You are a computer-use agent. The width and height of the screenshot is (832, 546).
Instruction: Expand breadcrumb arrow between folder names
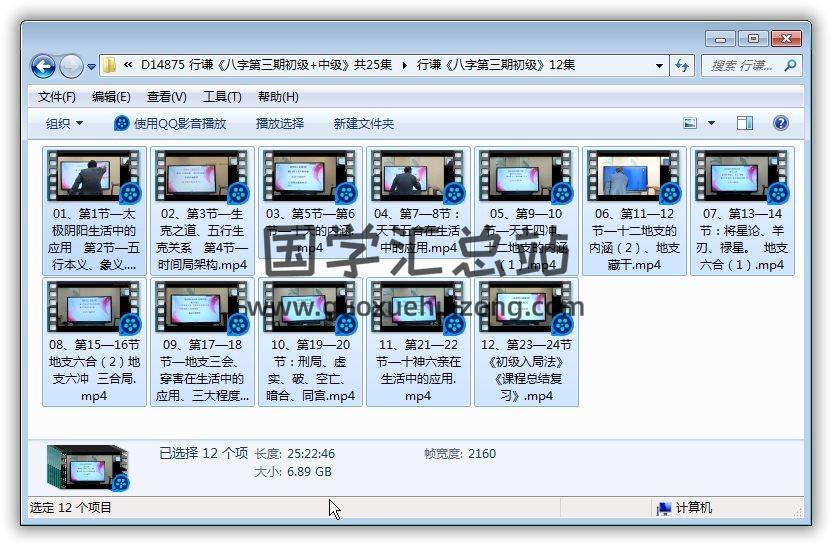[x=404, y=66]
